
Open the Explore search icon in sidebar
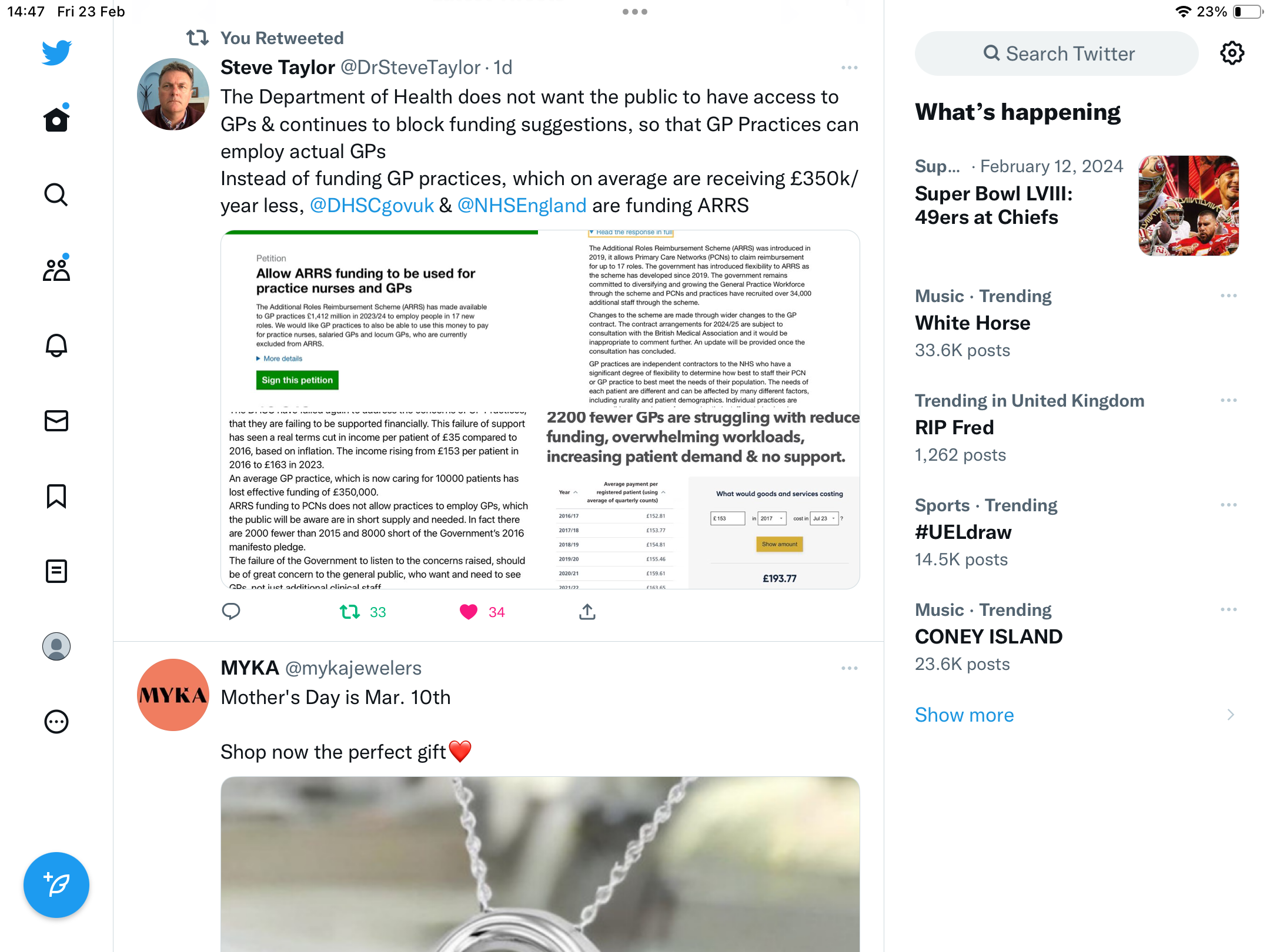click(56, 195)
